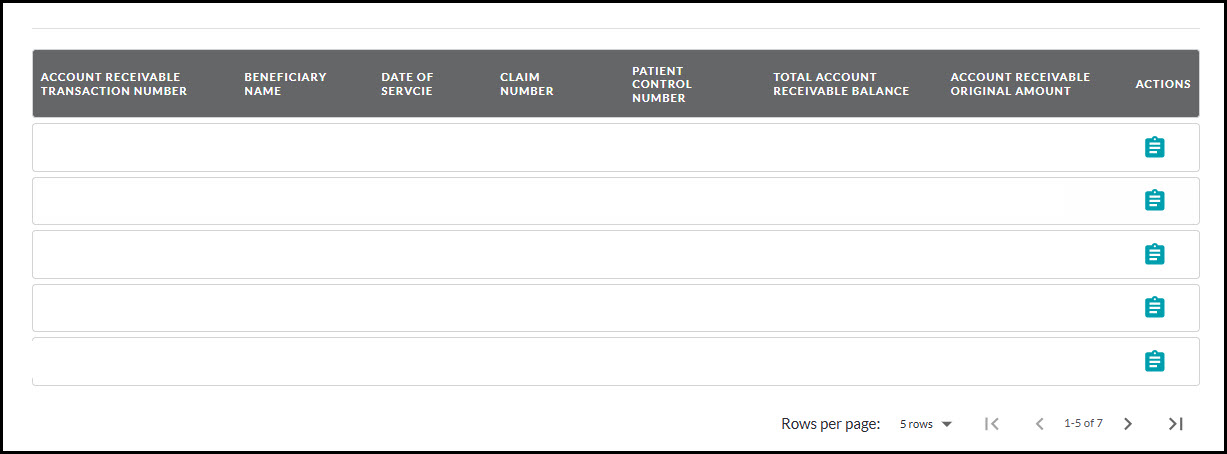Click the clipboard action icon in fourth row
Screen dimensions: 1227x454
click(1154, 307)
